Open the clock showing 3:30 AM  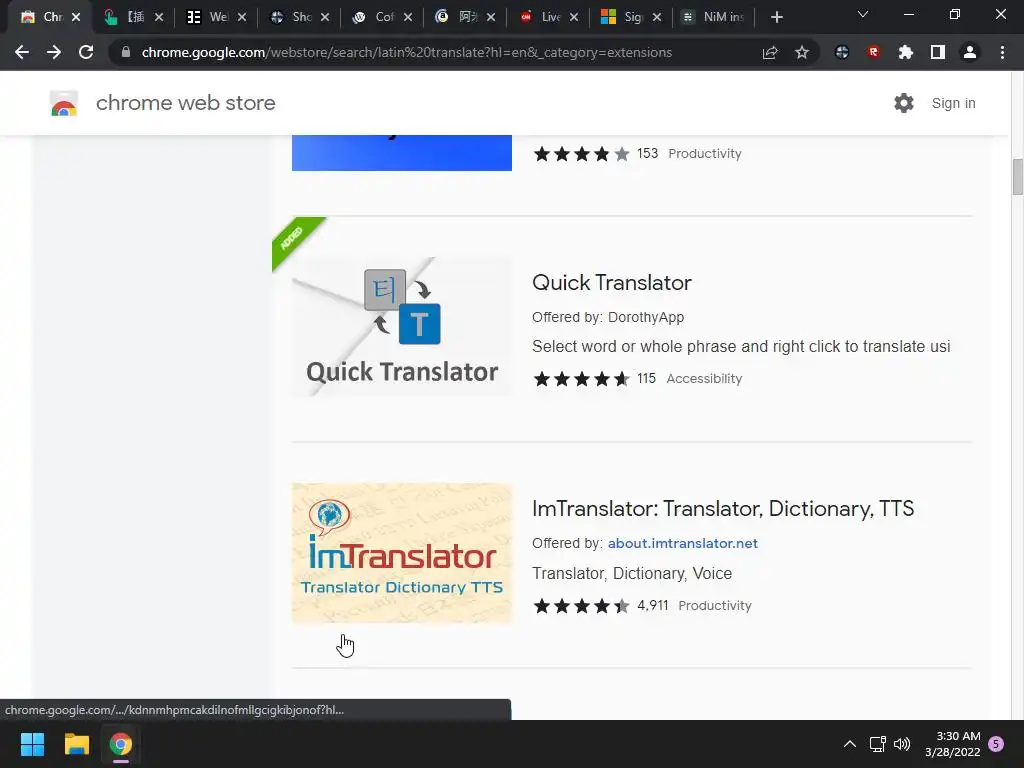pyautogui.click(x=953, y=744)
